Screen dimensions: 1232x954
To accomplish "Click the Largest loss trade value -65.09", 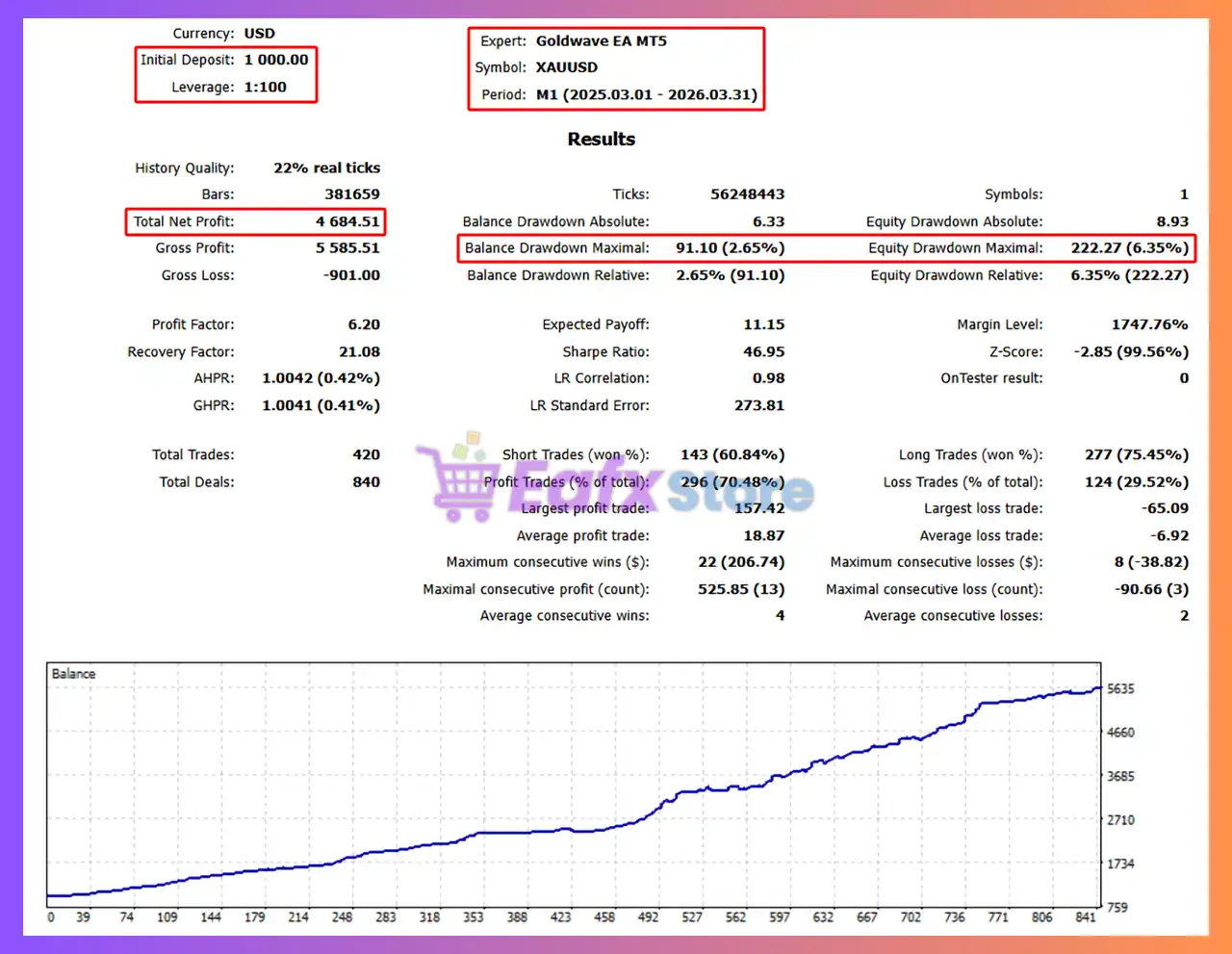I will 1165,508.
